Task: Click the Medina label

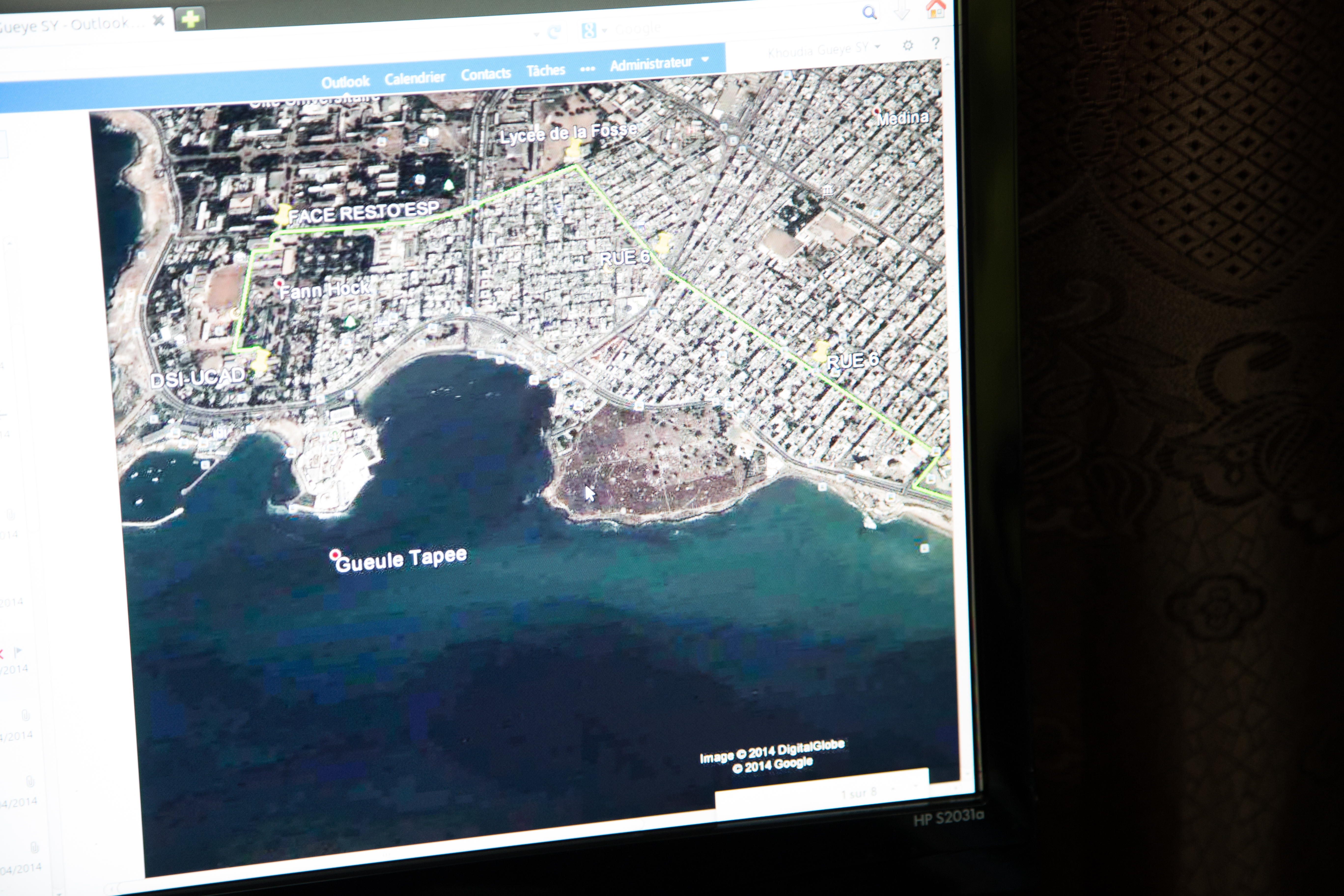Action: point(903,118)
